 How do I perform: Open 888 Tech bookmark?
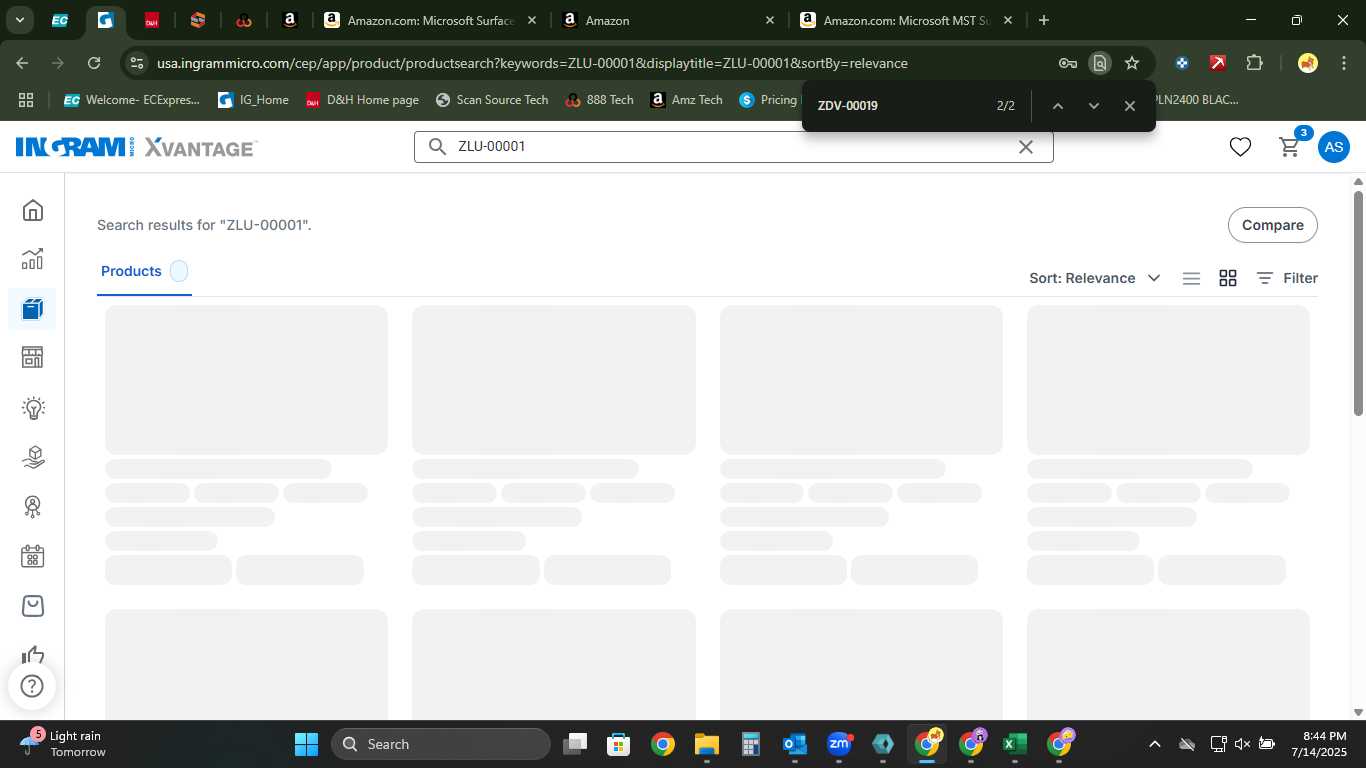[599, 100]
